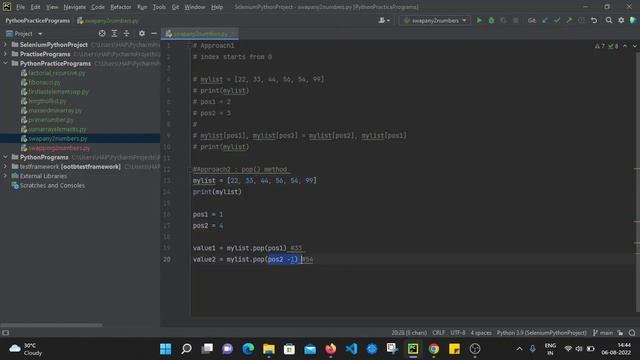Click the collapse all icon in Project panel
This screenshot has height=360, width=640.
point(127,33)
